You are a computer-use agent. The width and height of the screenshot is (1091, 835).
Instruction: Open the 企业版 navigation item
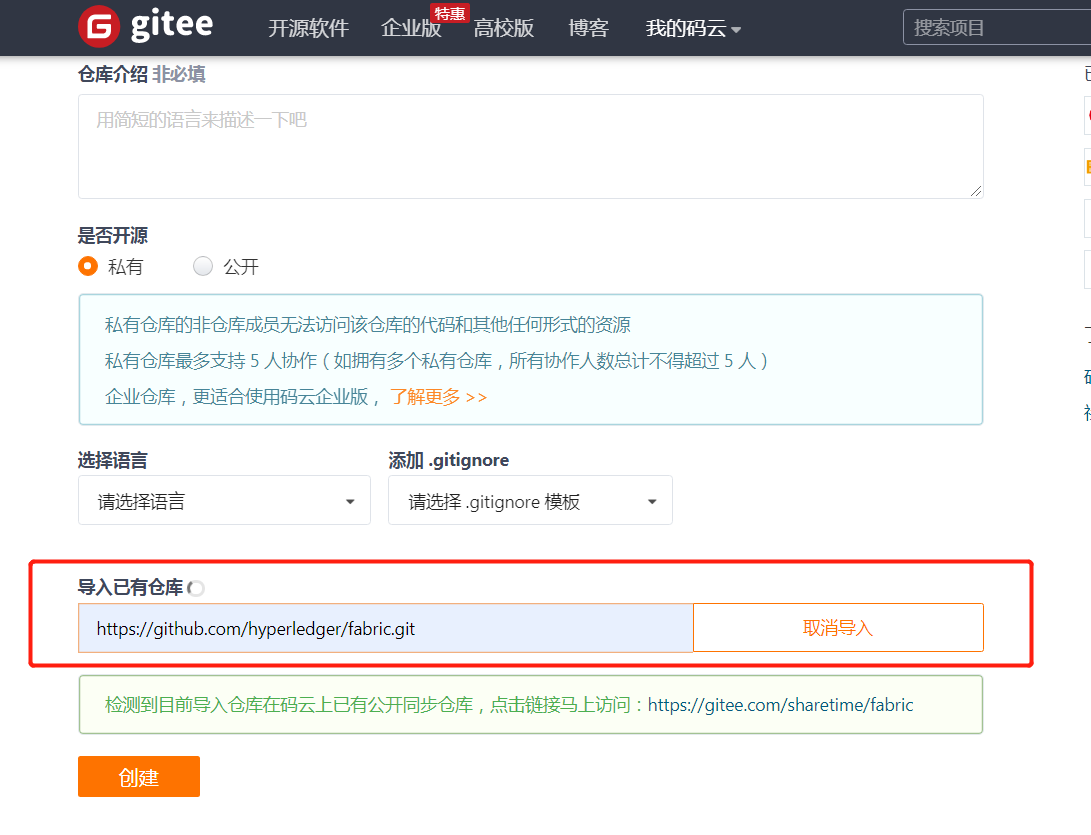[411, 28]
